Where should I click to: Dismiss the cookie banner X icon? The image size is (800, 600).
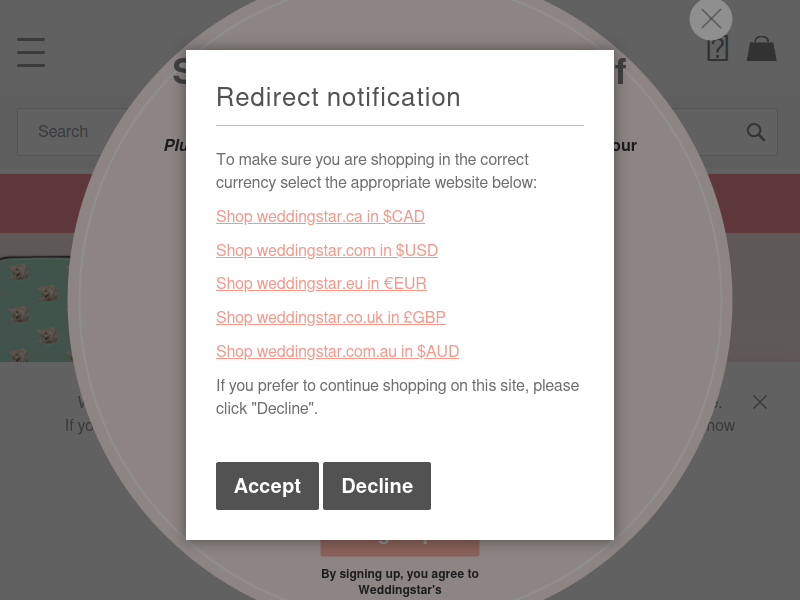(760, 402)
